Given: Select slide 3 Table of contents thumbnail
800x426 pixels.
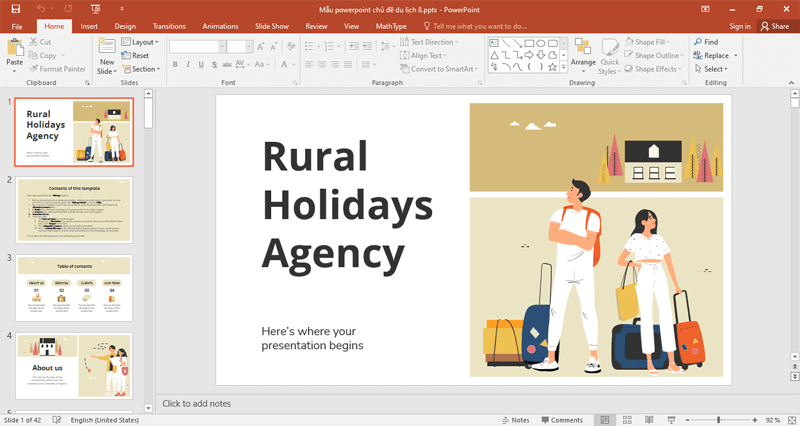Looking at the screenshot, I should coord(74,288).
